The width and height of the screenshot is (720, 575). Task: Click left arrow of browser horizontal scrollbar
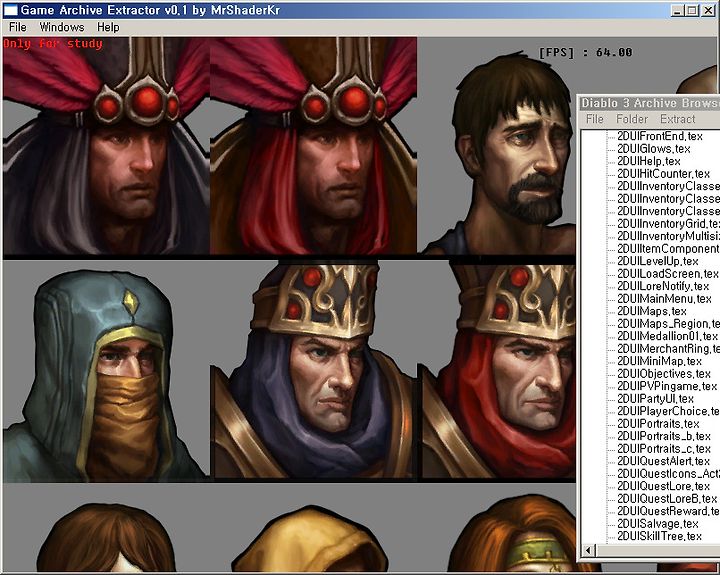(x=589, y=550)
